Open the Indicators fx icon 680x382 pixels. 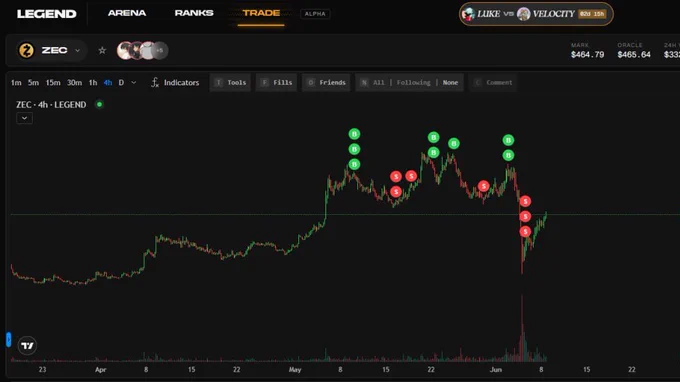coord(155,82)
